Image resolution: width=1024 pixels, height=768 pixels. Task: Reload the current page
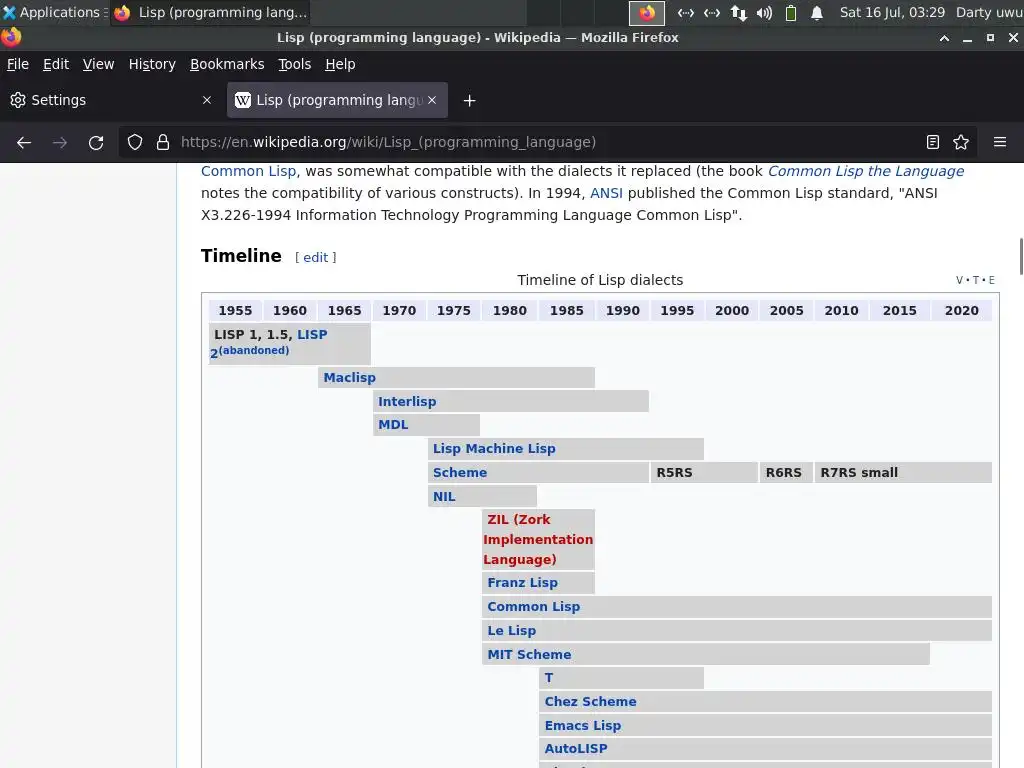(x=96, y=142)
